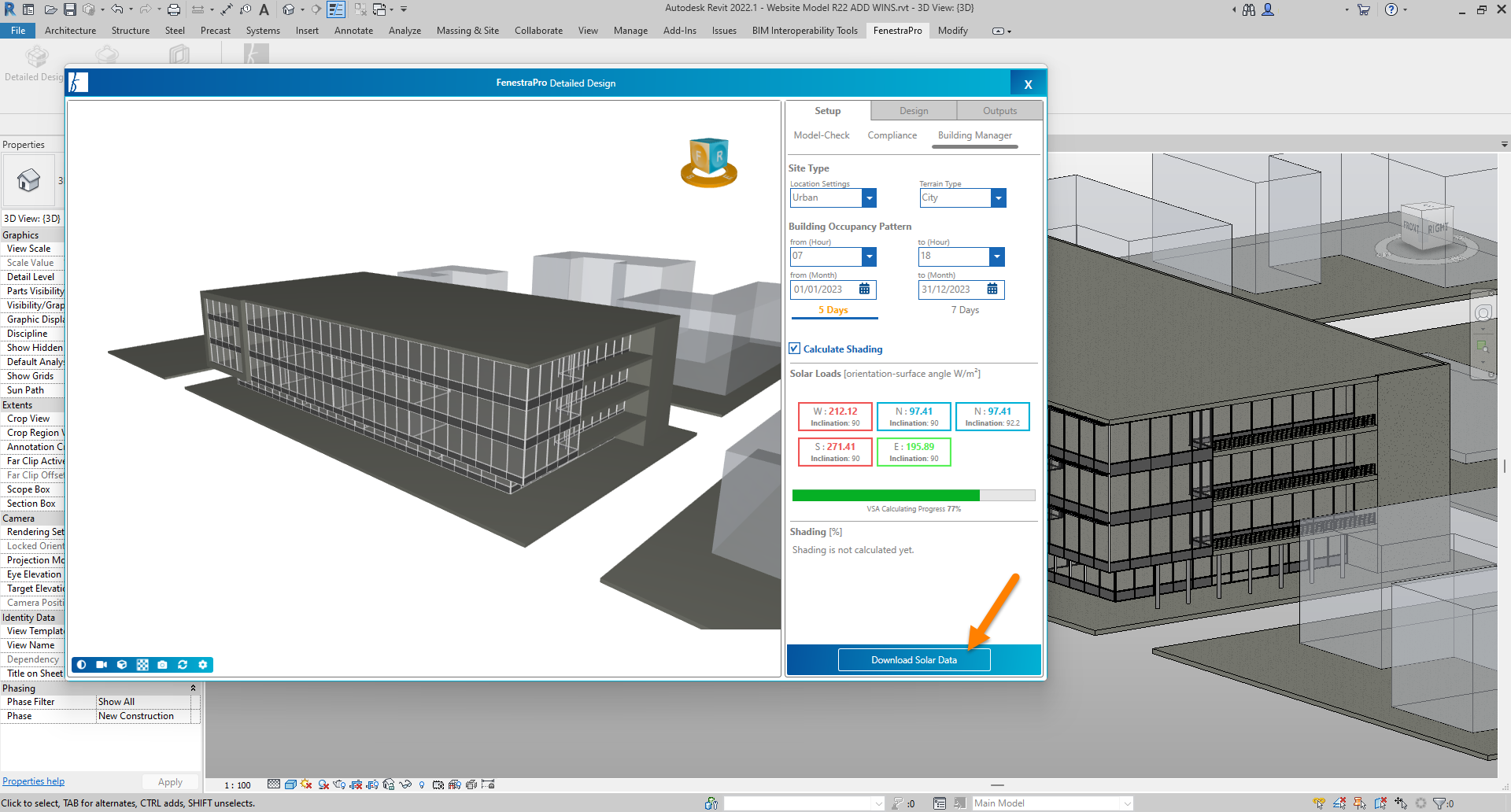Viewport: 1511px width, 812px height.
Task: Select the Text tool letter A icon
Action: click(x=264, y=9)
